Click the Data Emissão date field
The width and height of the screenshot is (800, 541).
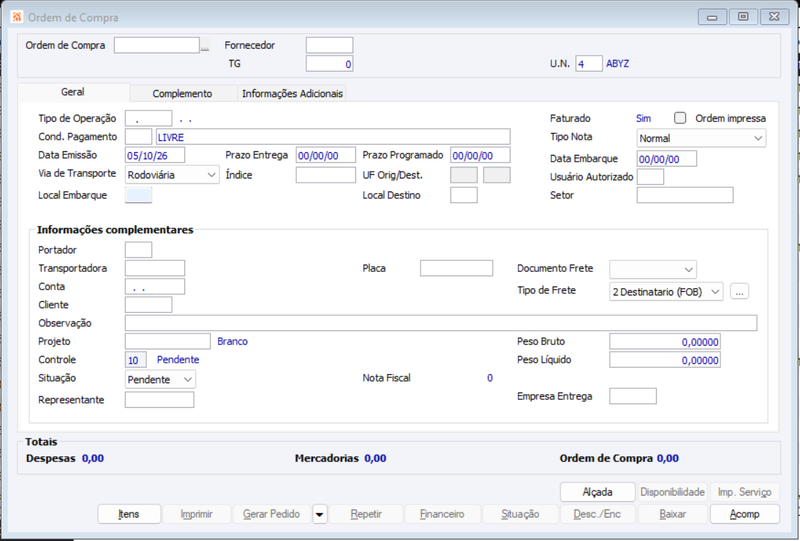click(155, 155)
